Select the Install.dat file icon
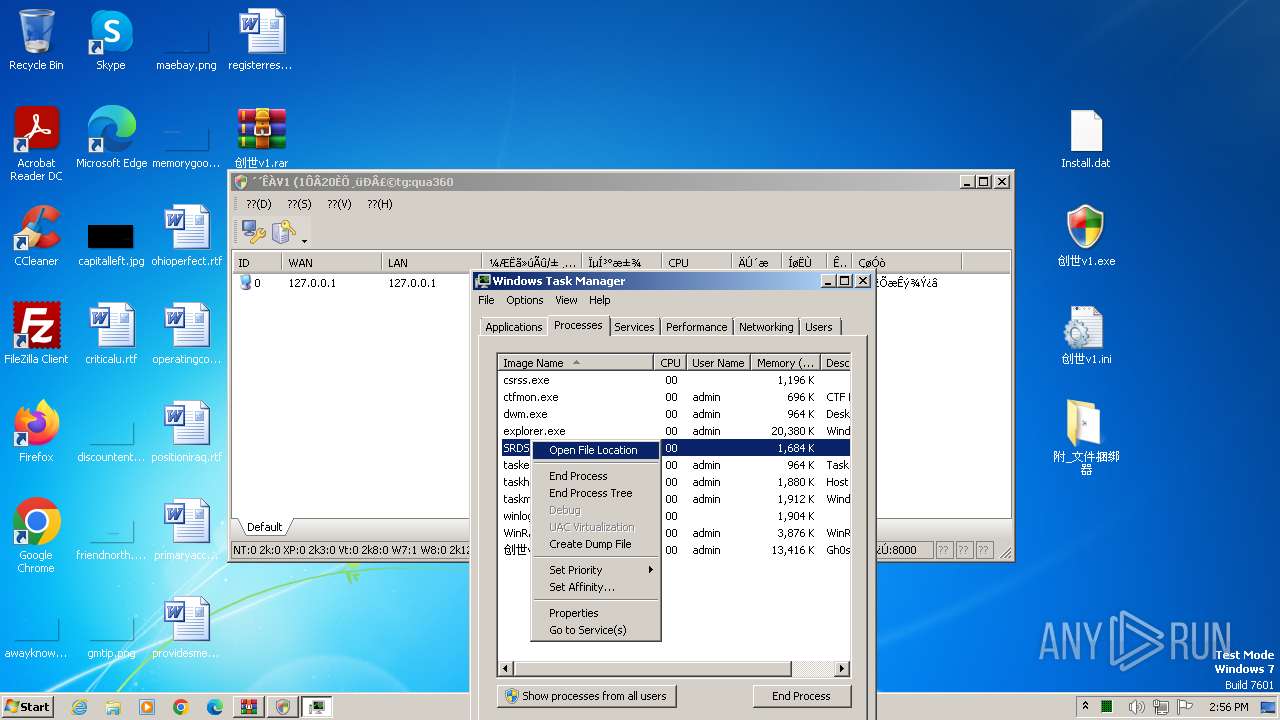 1086,138
